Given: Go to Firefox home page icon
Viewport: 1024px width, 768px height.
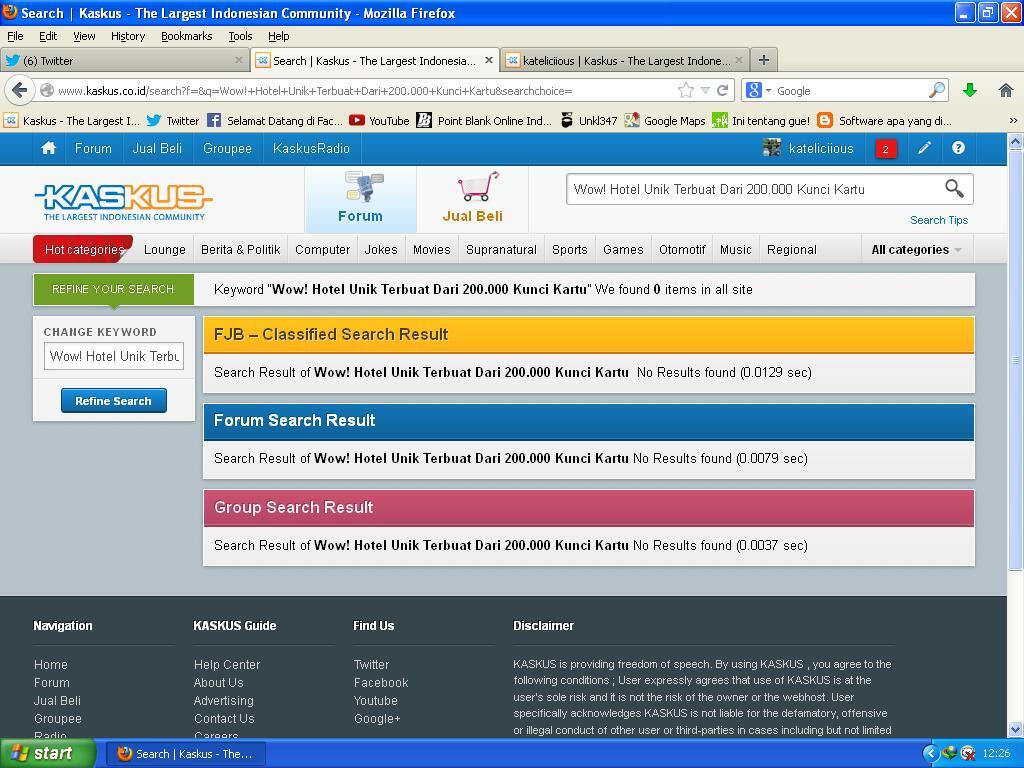Looking at the screenshot, I should 1006,90.
